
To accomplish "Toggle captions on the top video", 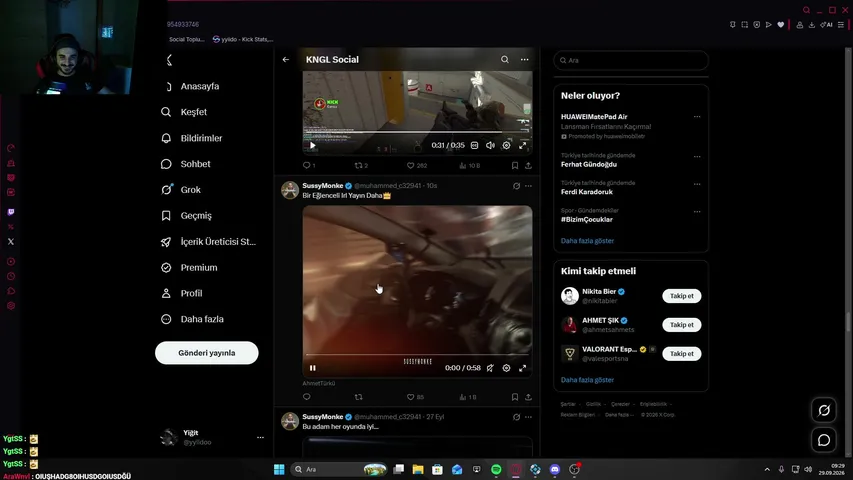I will (474, 145).
